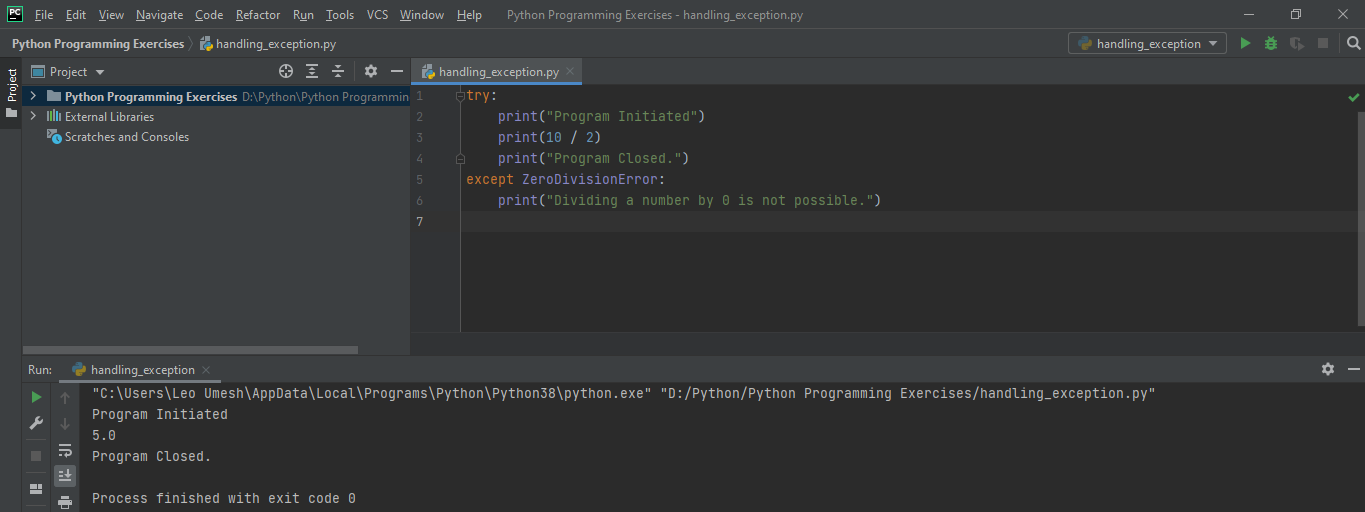1365x512 pixels.
Task: Open the View menu
Action: (112, 15)
